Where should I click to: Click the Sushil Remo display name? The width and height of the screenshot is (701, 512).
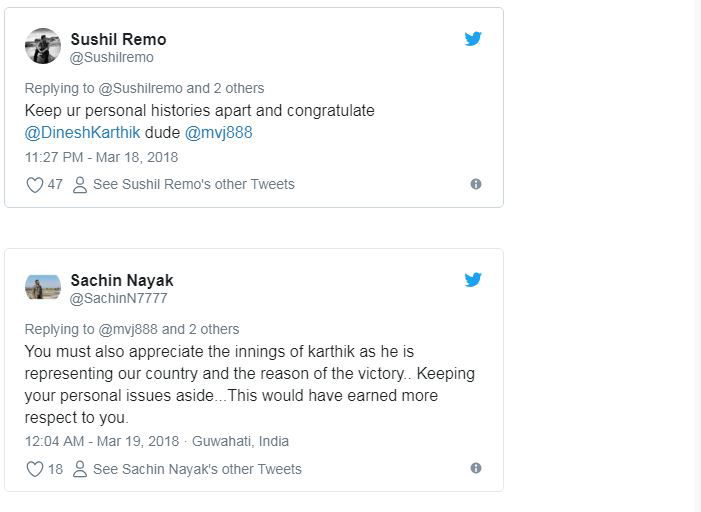click(118, 39)
